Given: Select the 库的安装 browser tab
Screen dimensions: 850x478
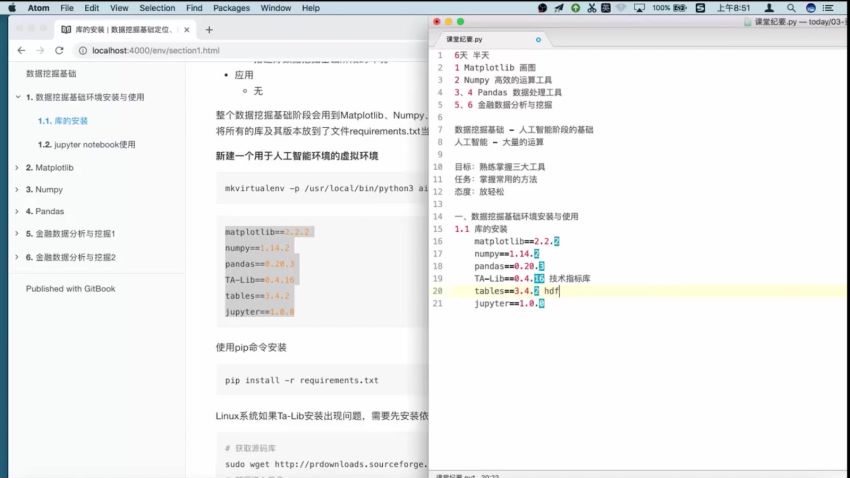Looking at the screenshot, I should (125, 30).
